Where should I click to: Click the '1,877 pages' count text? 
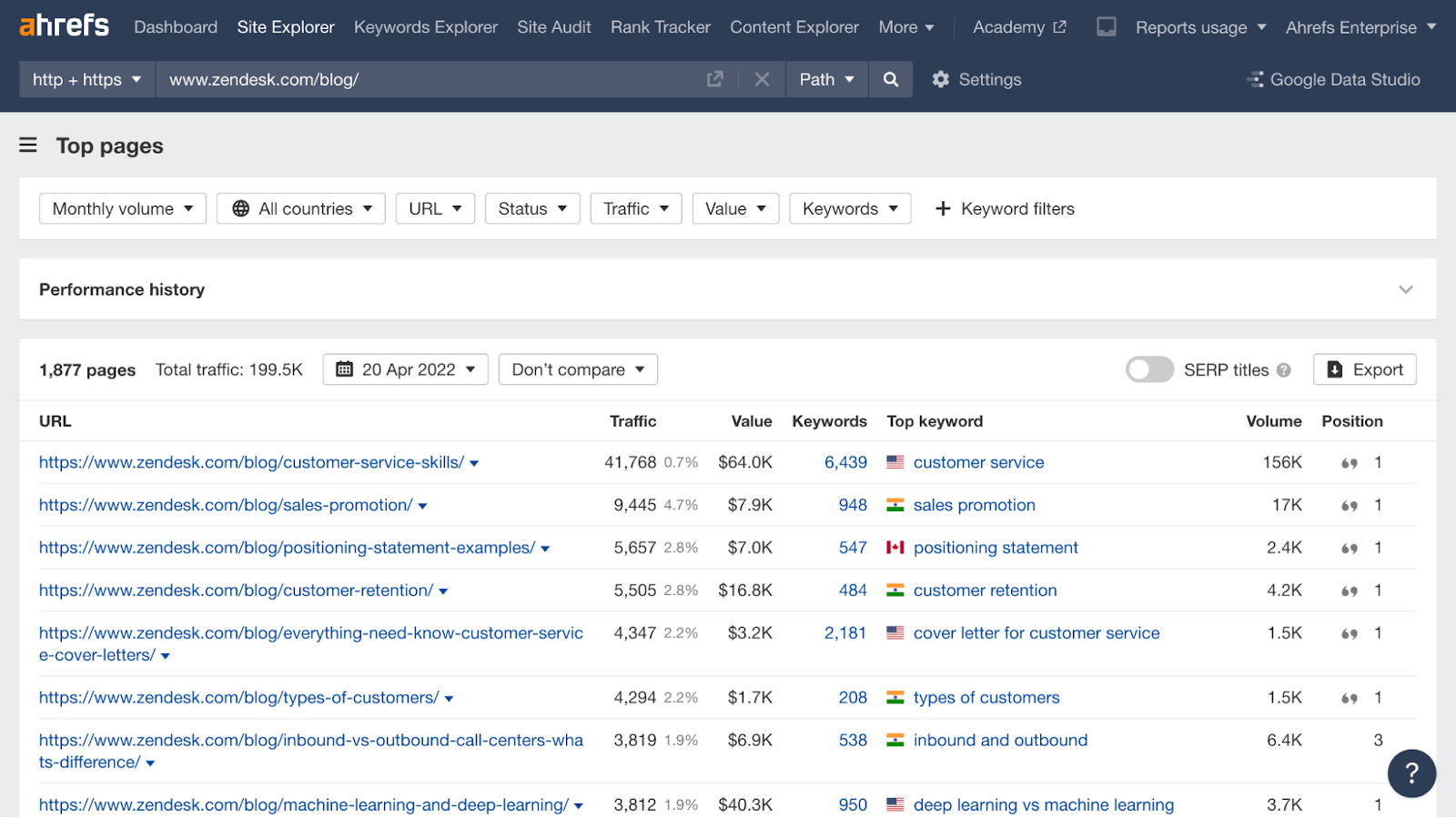point(87,370)
